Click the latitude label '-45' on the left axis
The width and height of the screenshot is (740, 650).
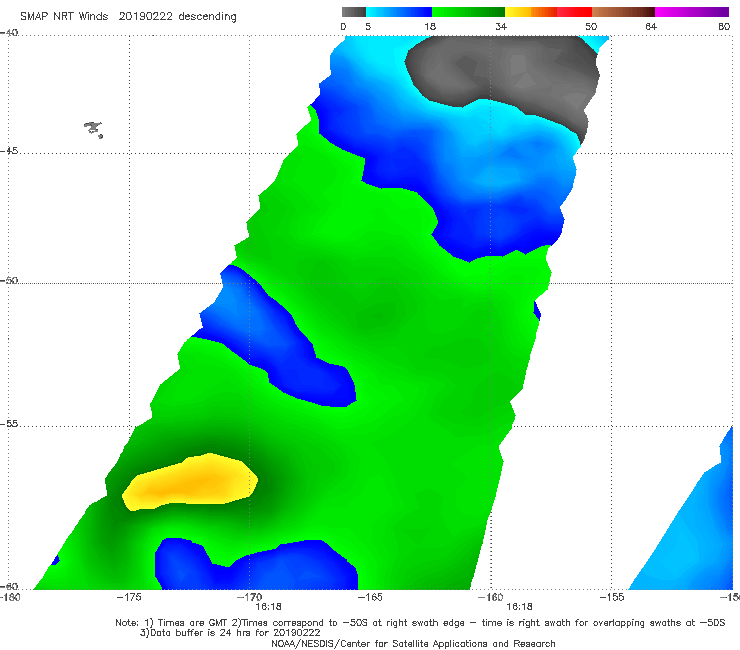[9, 151]
